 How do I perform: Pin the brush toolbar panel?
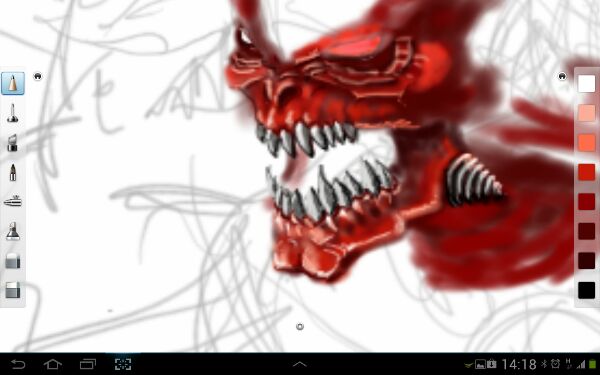(38, 76)
